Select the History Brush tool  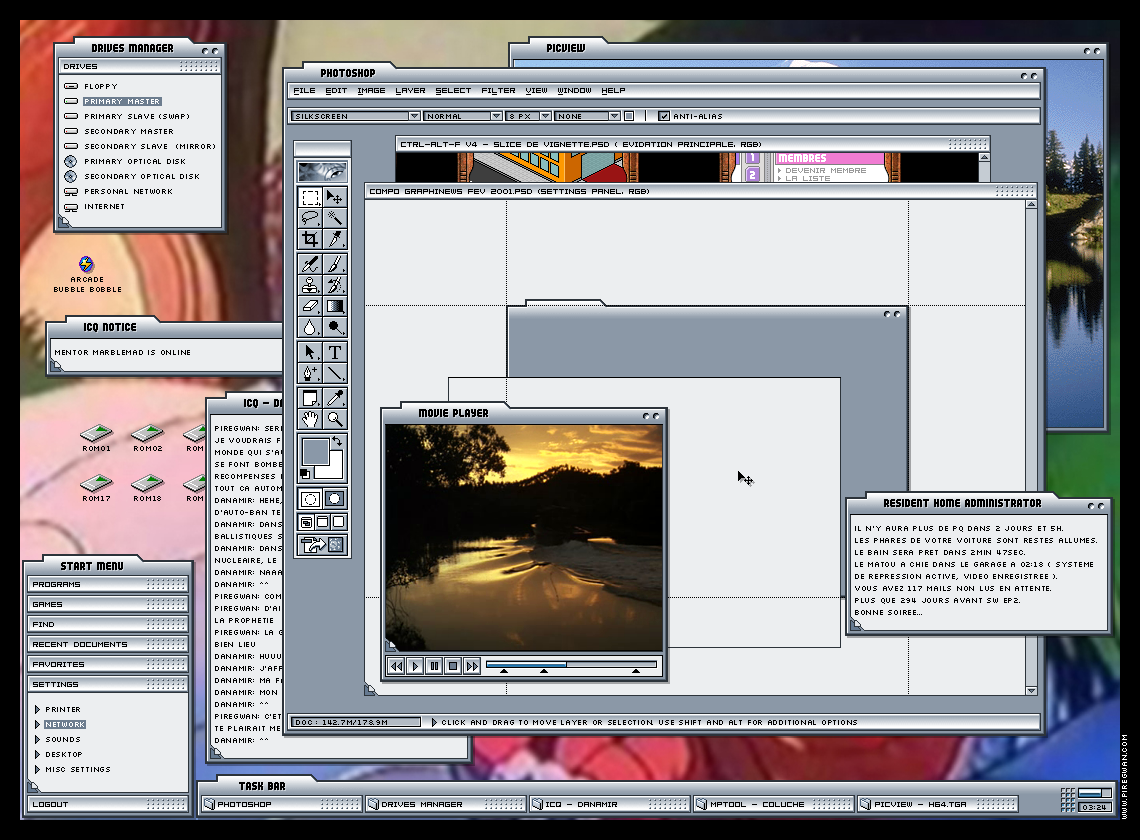[x=334, y=285]
